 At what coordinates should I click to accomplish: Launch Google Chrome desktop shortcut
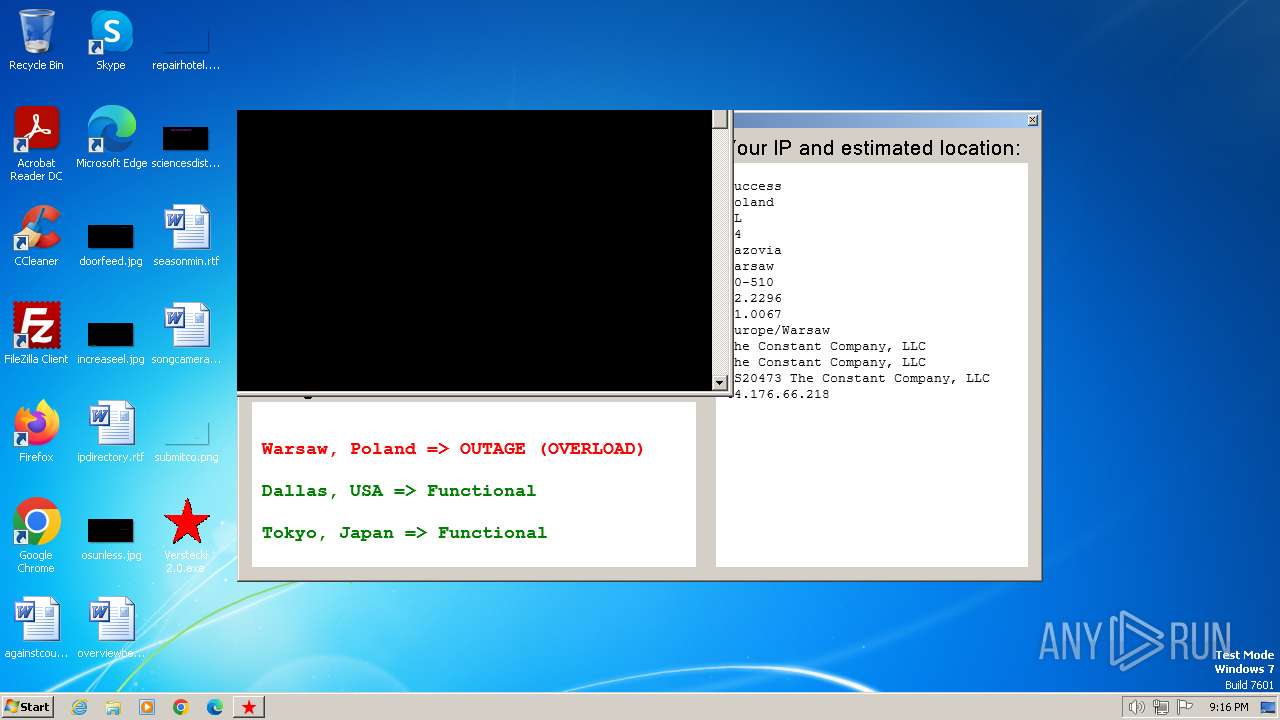[36, 536]
